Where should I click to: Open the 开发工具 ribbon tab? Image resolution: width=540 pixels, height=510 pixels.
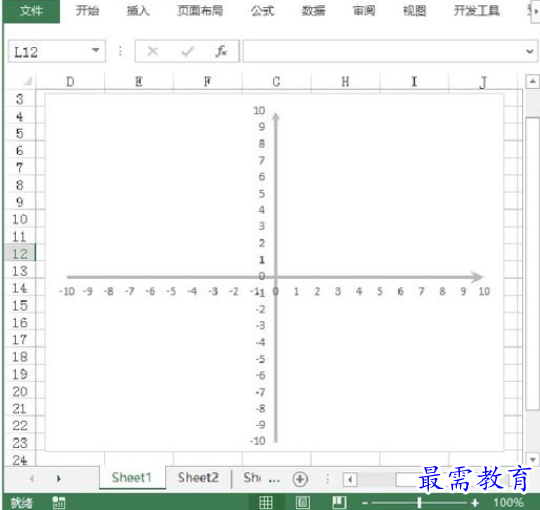pyautogui.click(x=477, y=11)
